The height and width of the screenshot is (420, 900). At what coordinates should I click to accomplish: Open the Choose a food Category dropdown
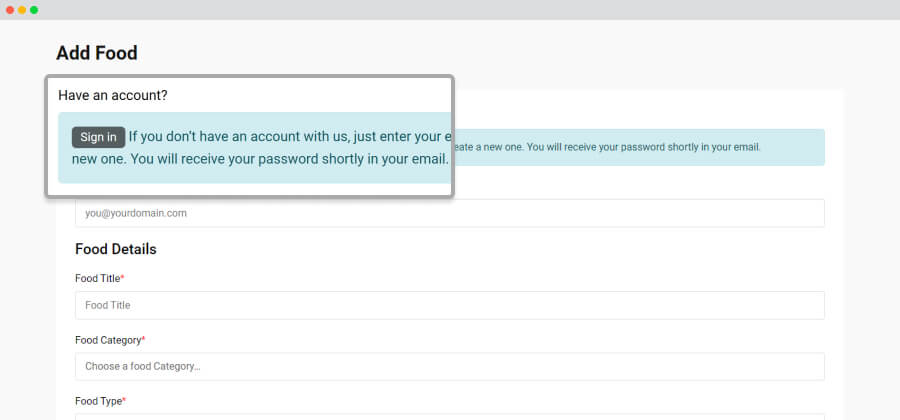point(449,366)
